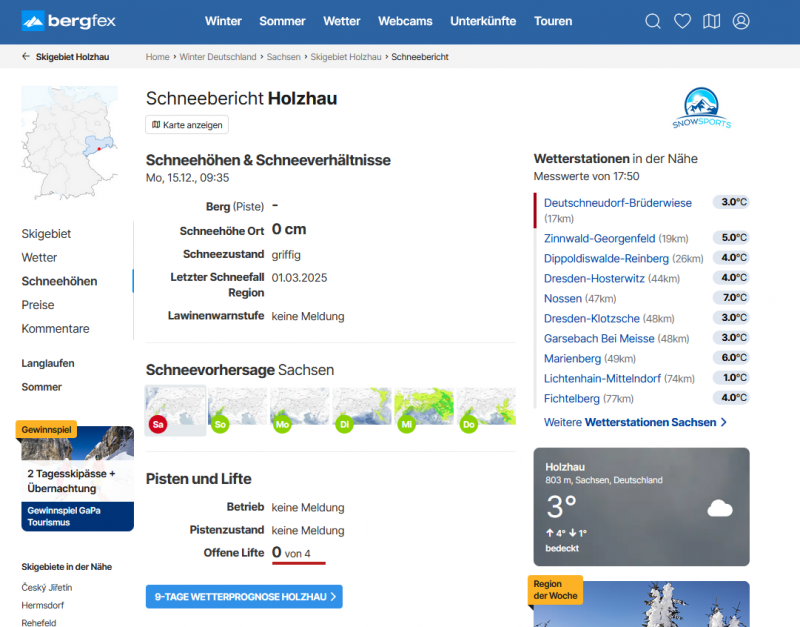Click 9-Tage Wetterprognose Holzhau button
The width and height of the screenshot is (800, 627).
[x=244, y=597]
